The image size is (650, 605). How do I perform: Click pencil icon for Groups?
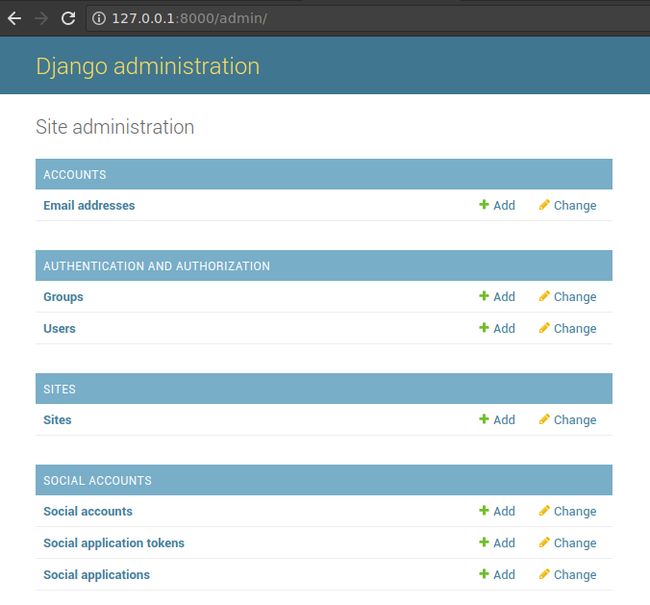pyautogui.click(x=544, y=296)
